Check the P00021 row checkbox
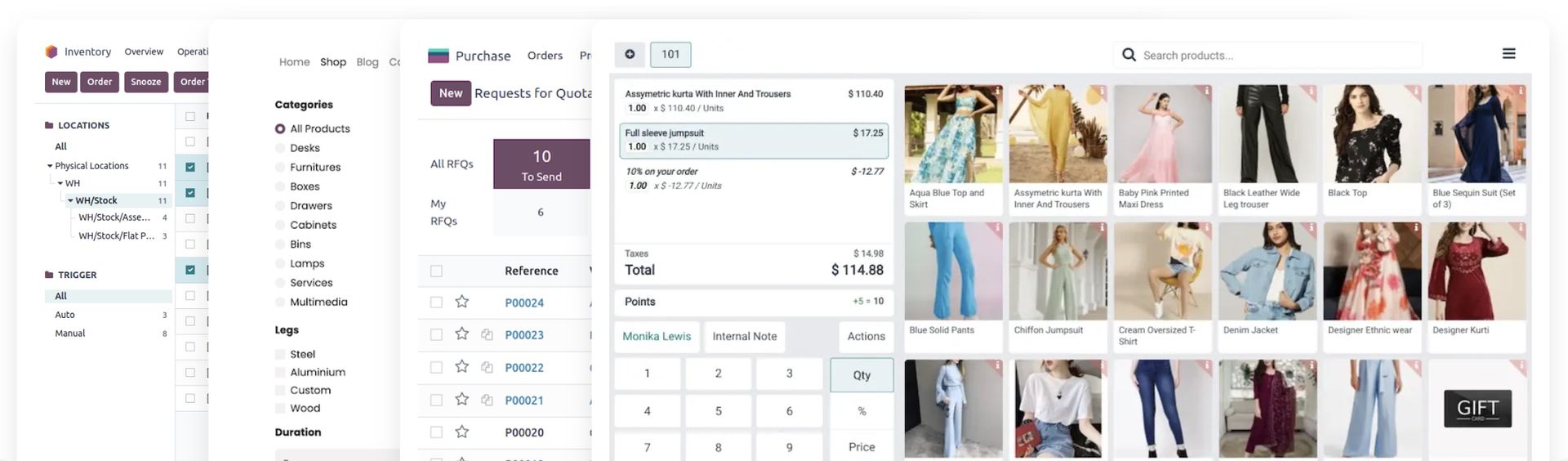Image resolution: width=1568 pixels, height=461 pixels. pyautogui.click(x=436, y=400)
